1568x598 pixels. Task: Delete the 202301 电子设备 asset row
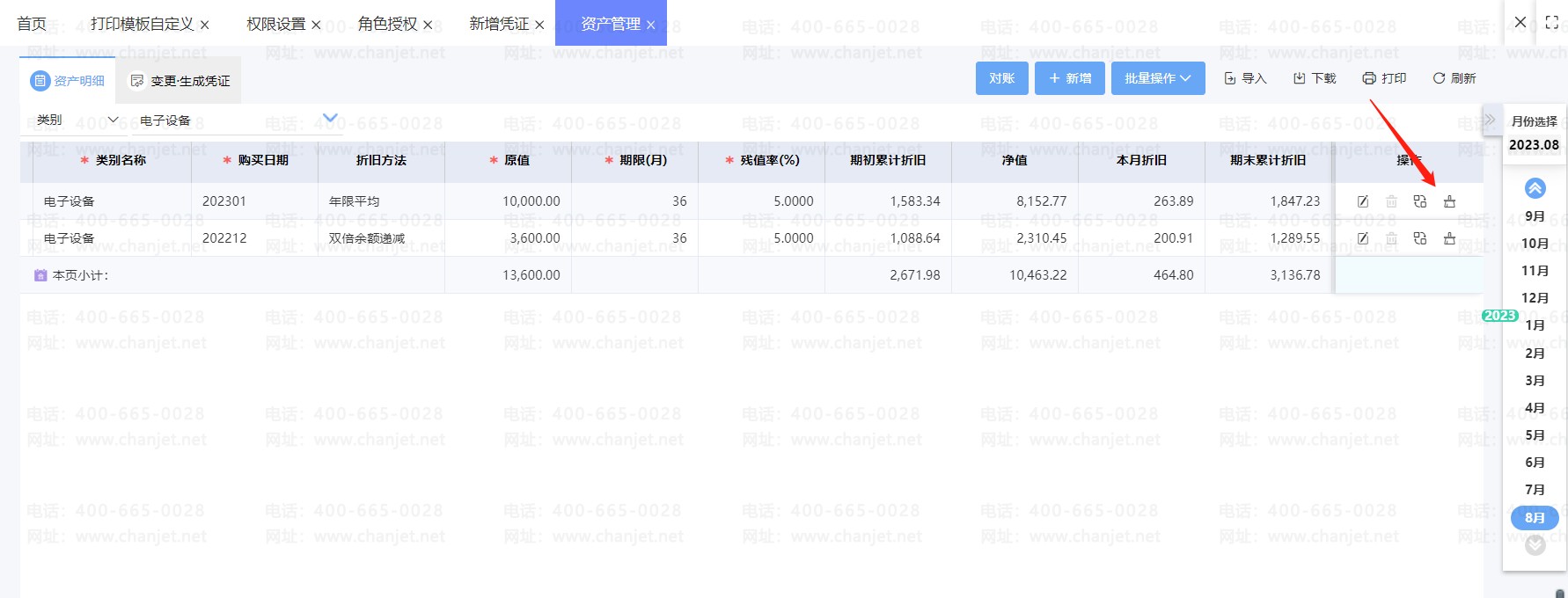[1391, 201]
